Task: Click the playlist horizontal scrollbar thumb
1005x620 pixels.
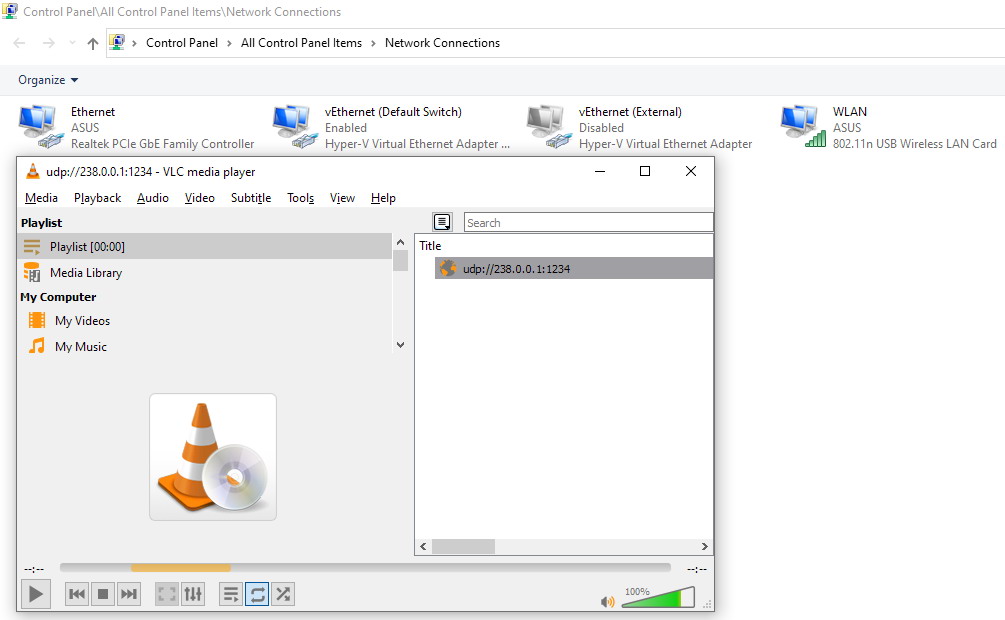Action: click(x=463, y=546)
